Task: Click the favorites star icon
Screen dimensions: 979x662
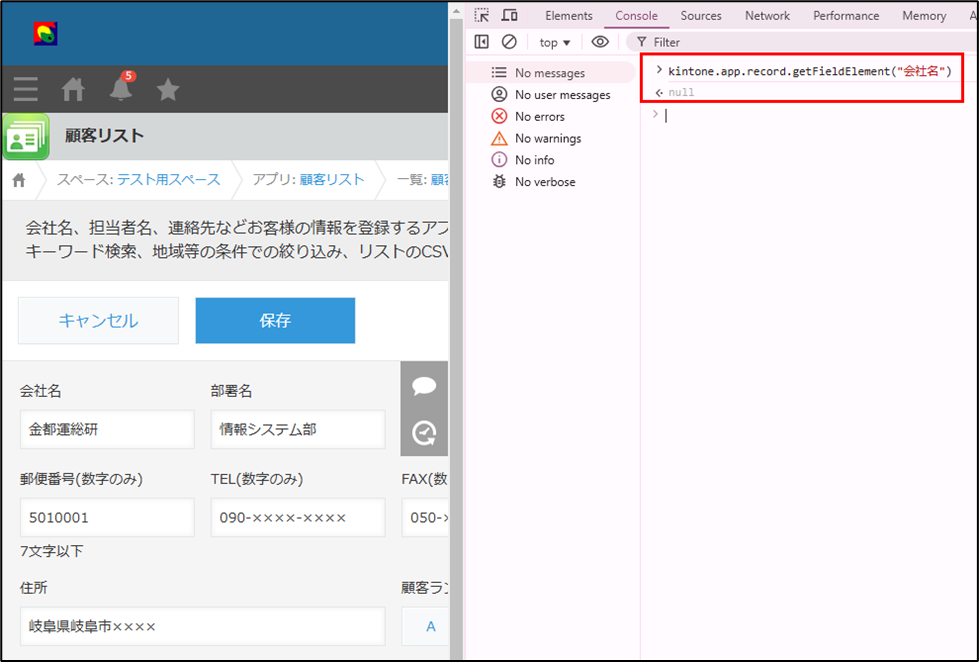Action: point(168,90)
